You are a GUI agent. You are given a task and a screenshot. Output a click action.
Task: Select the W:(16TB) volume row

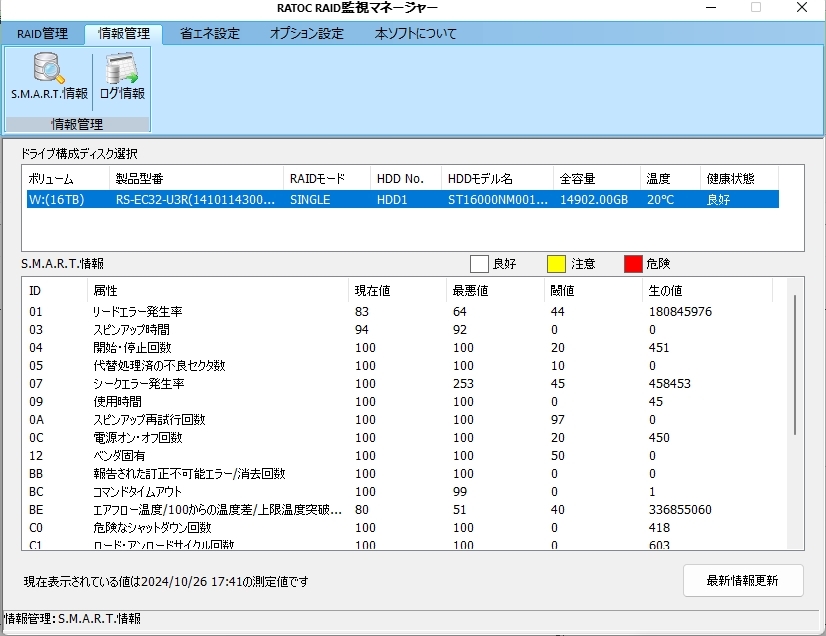click(402, 200)
